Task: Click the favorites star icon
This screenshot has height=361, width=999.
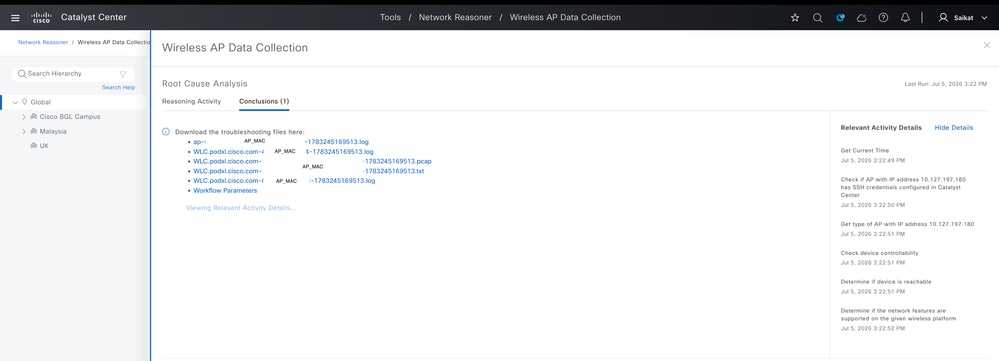Action: 794,18
